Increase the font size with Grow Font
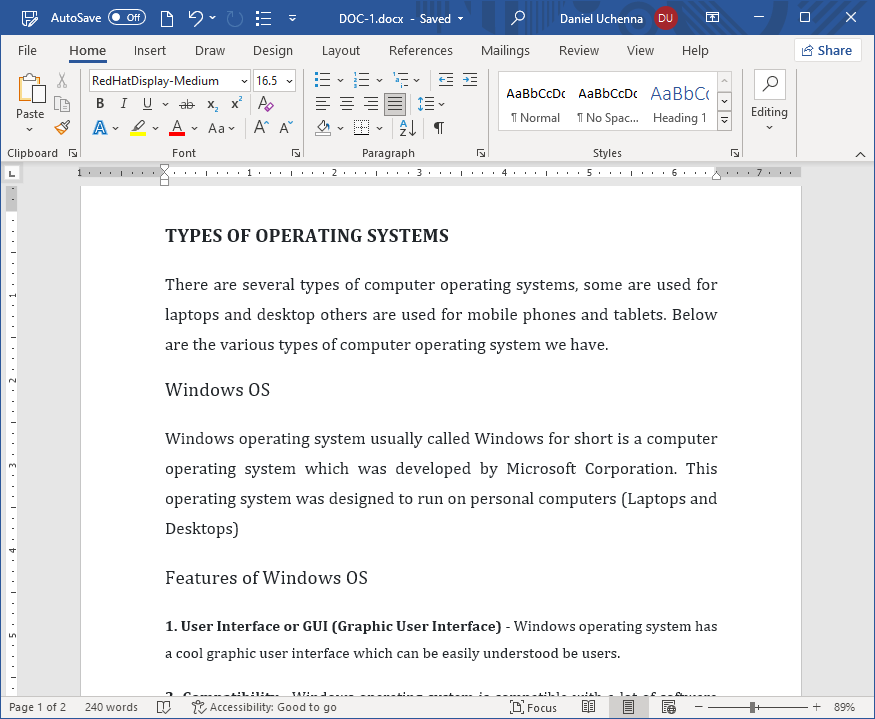Viewport: 875px width, 719px height. pyautogui.click(x=259, y=127)
